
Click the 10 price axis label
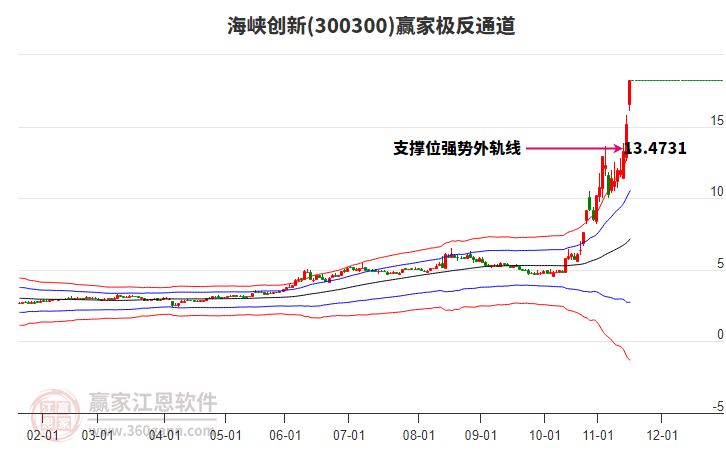pyautogui.click(x=717, y=192)
